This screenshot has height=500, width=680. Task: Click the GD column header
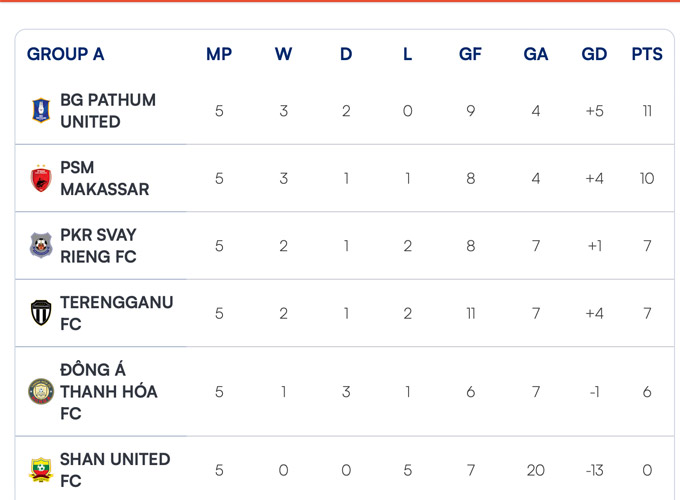(594, 54)
